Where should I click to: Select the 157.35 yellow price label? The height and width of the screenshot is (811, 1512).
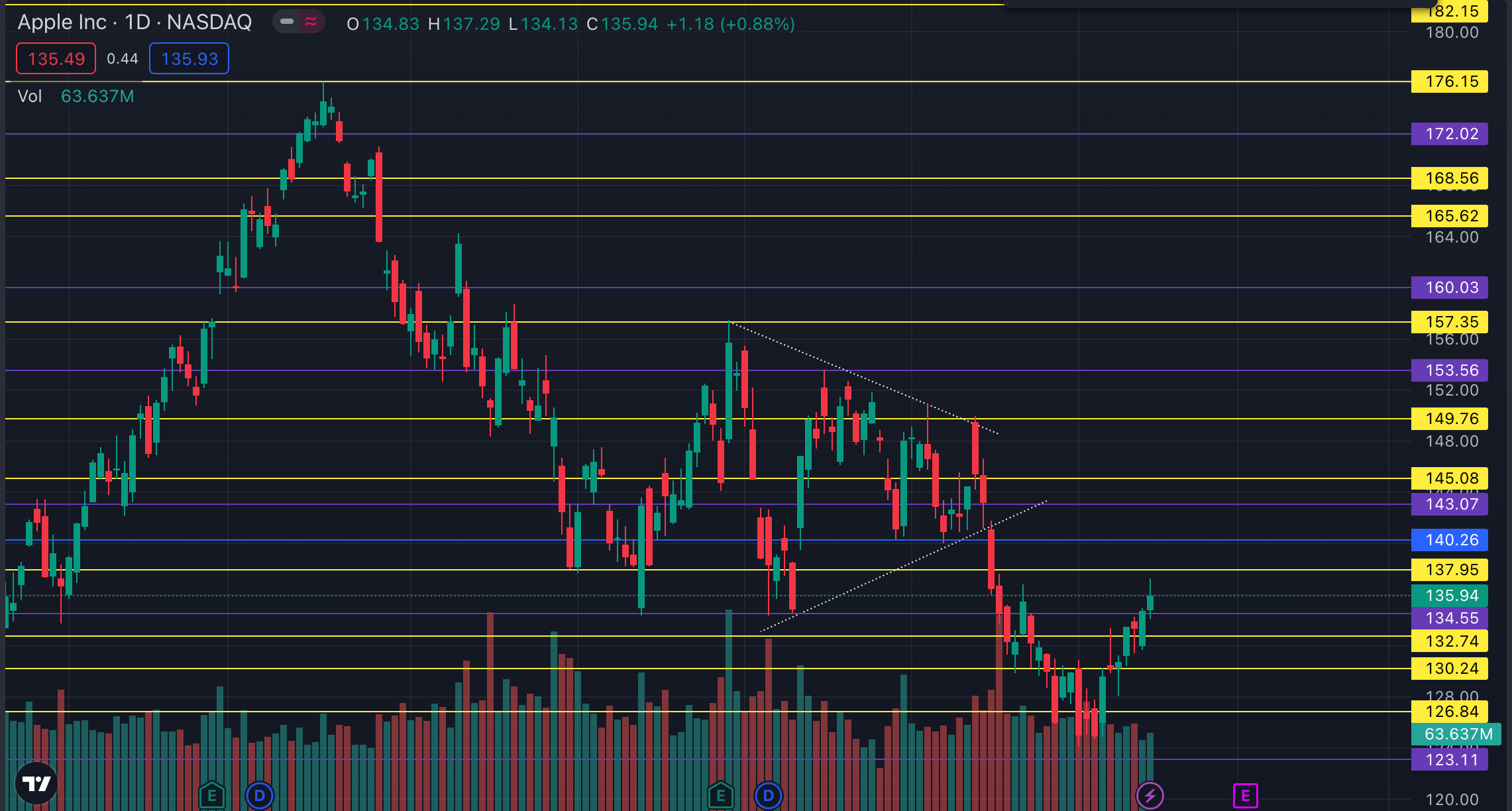coord(1450,322)
